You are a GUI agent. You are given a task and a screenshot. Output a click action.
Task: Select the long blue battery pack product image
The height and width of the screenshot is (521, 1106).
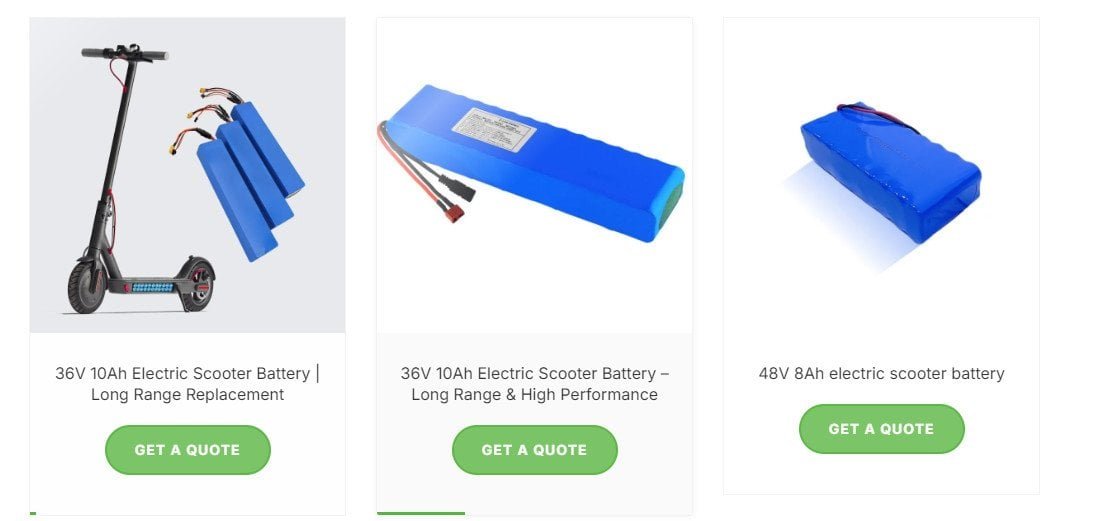click(533, 162)
